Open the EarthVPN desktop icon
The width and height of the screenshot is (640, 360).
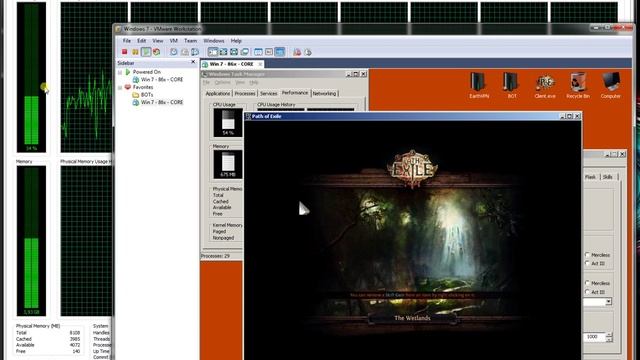point(479,85)
